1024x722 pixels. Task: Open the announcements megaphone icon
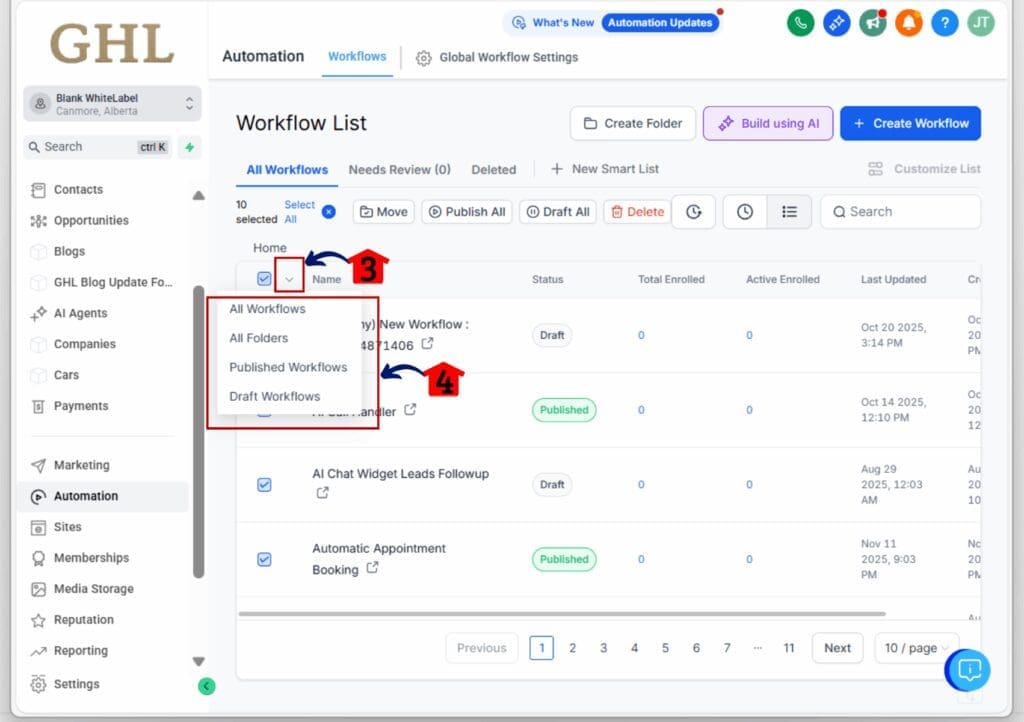tap(872, 22)
